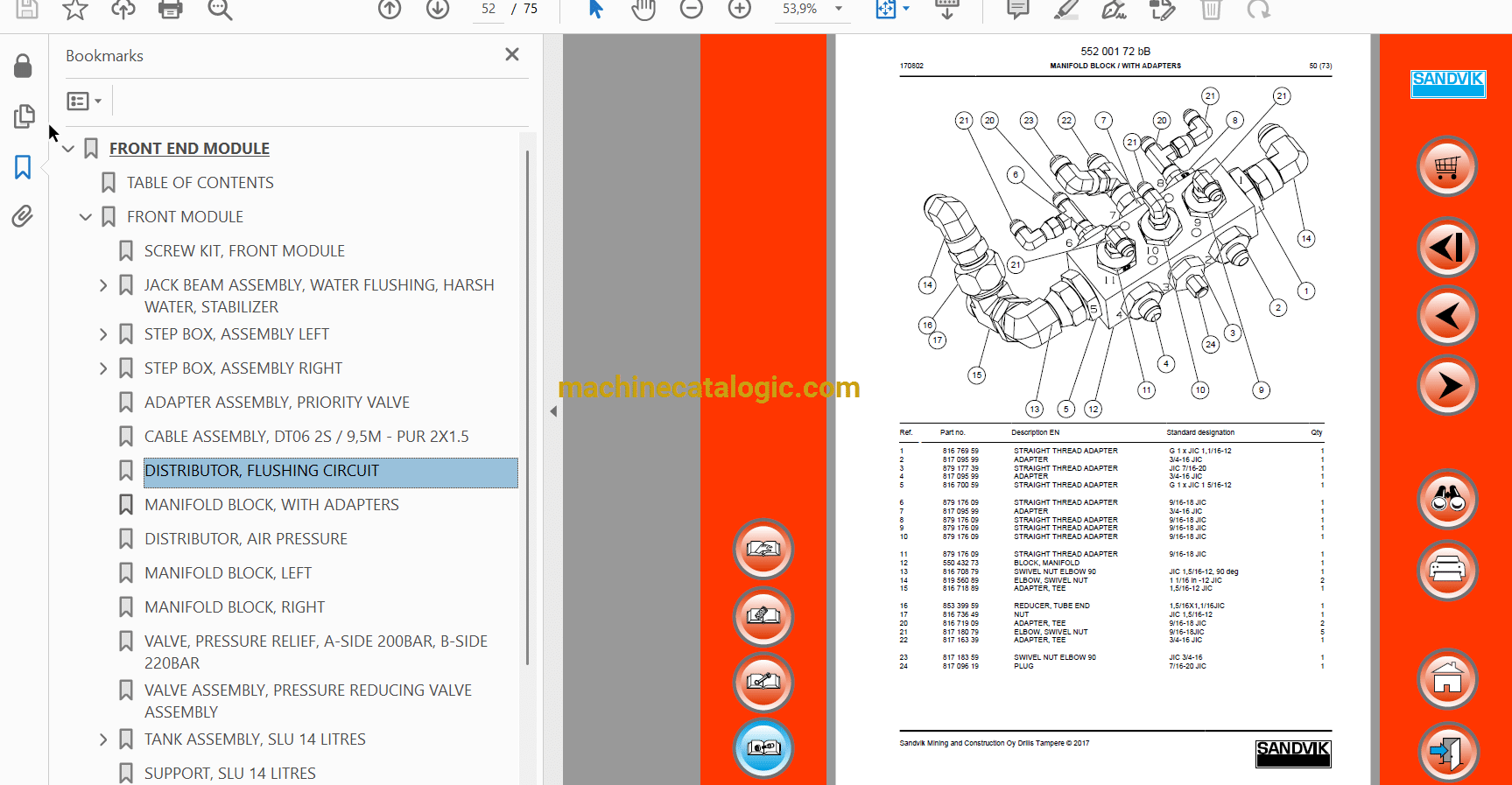Image resolution: width=1512 pixels, height=785 pixels.
Task: Collapse the FRONT MODULE bookmark node
Action: (86, 217)
